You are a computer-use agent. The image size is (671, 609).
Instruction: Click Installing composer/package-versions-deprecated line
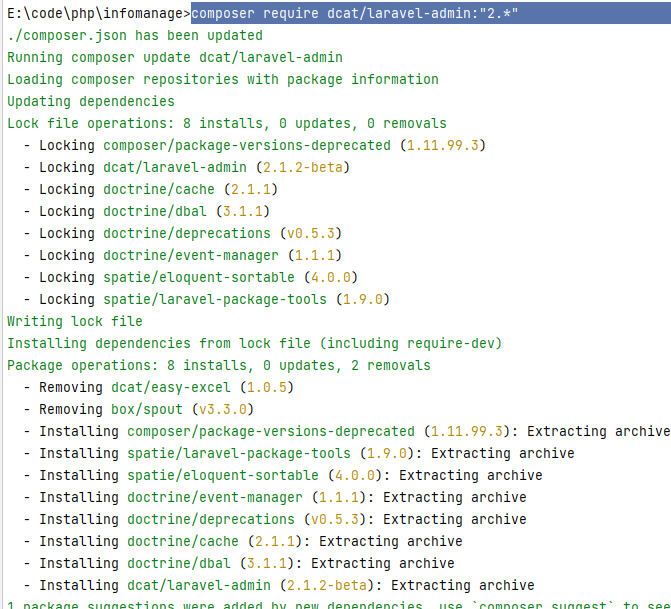click(x=347, y=431)
